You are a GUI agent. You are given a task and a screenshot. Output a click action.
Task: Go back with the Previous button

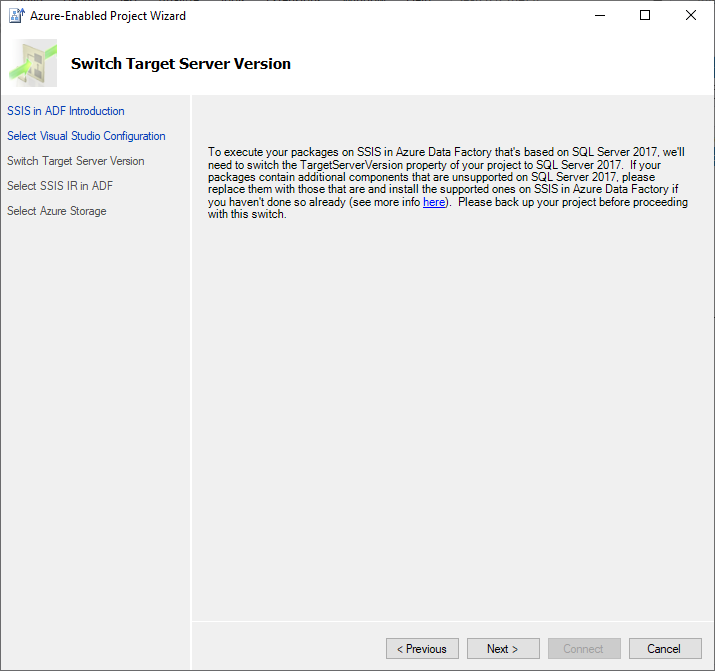pyautogui.click(x=422, y=648)
